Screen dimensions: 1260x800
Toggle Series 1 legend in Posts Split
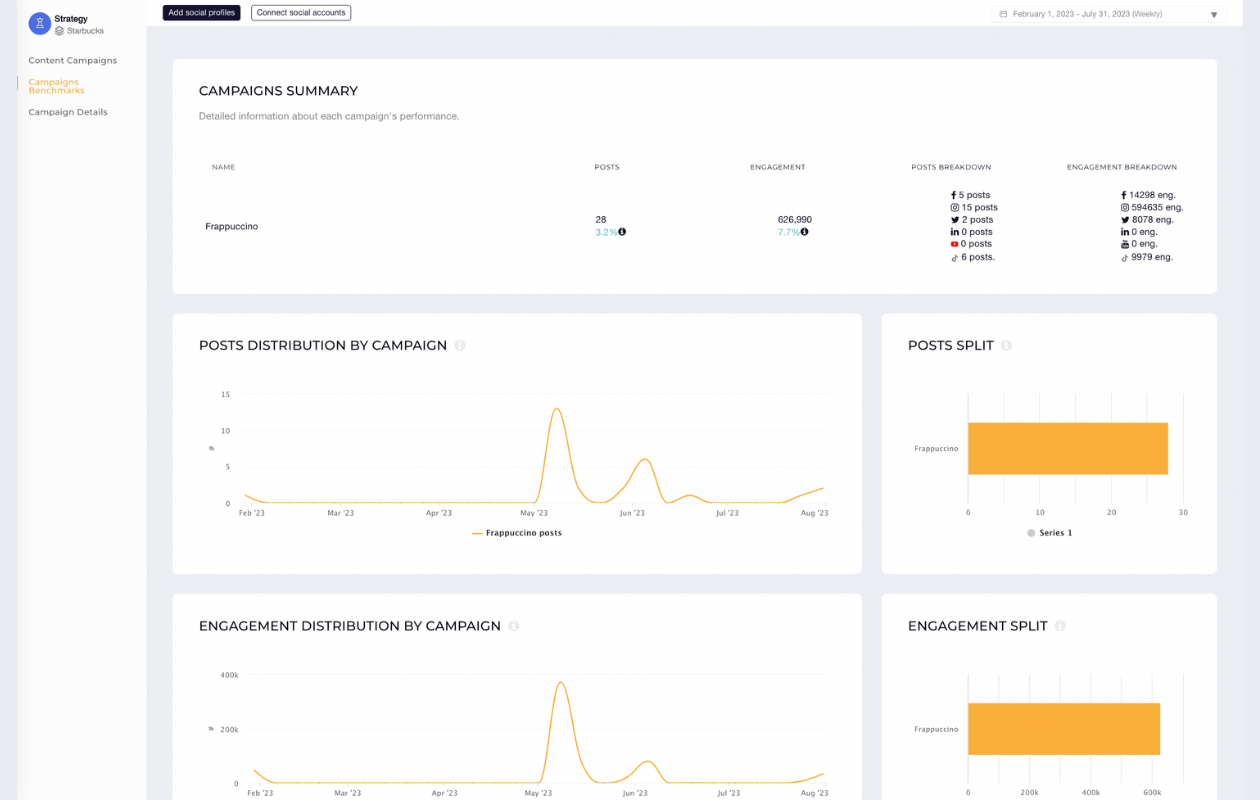click(x=1049, y=533)
